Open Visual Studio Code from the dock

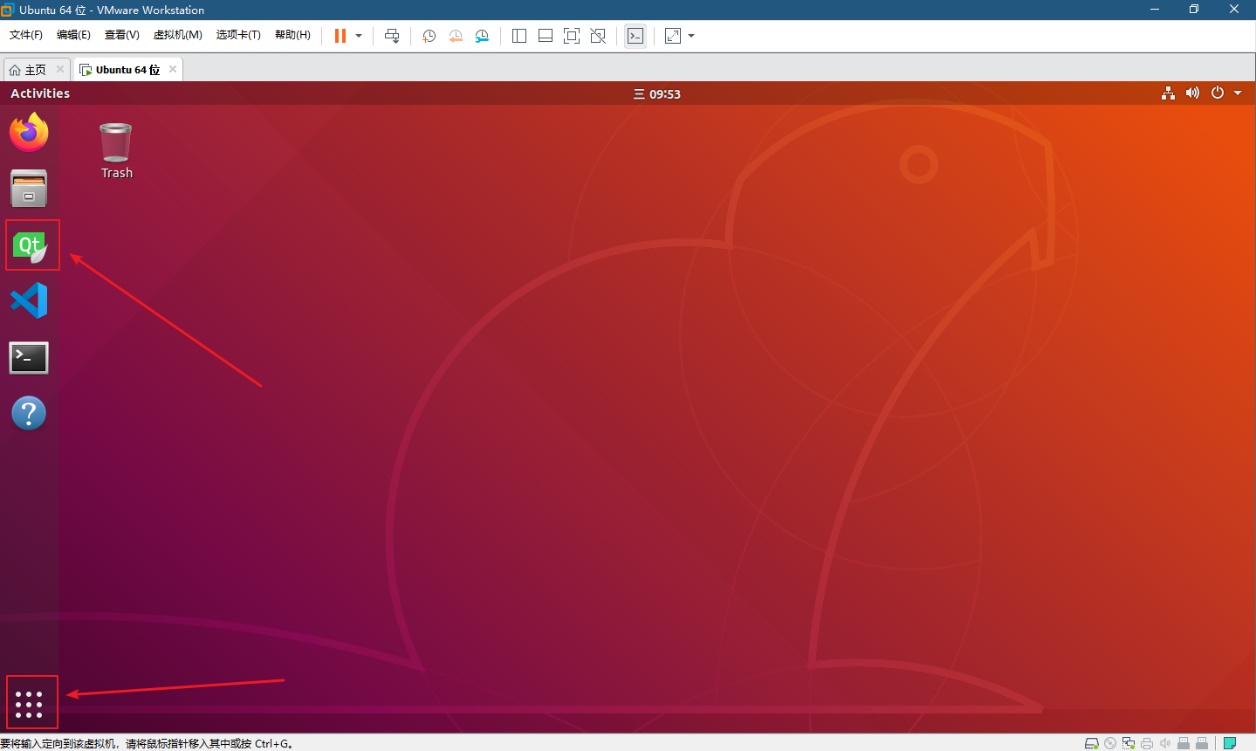[x=29, y=301]
